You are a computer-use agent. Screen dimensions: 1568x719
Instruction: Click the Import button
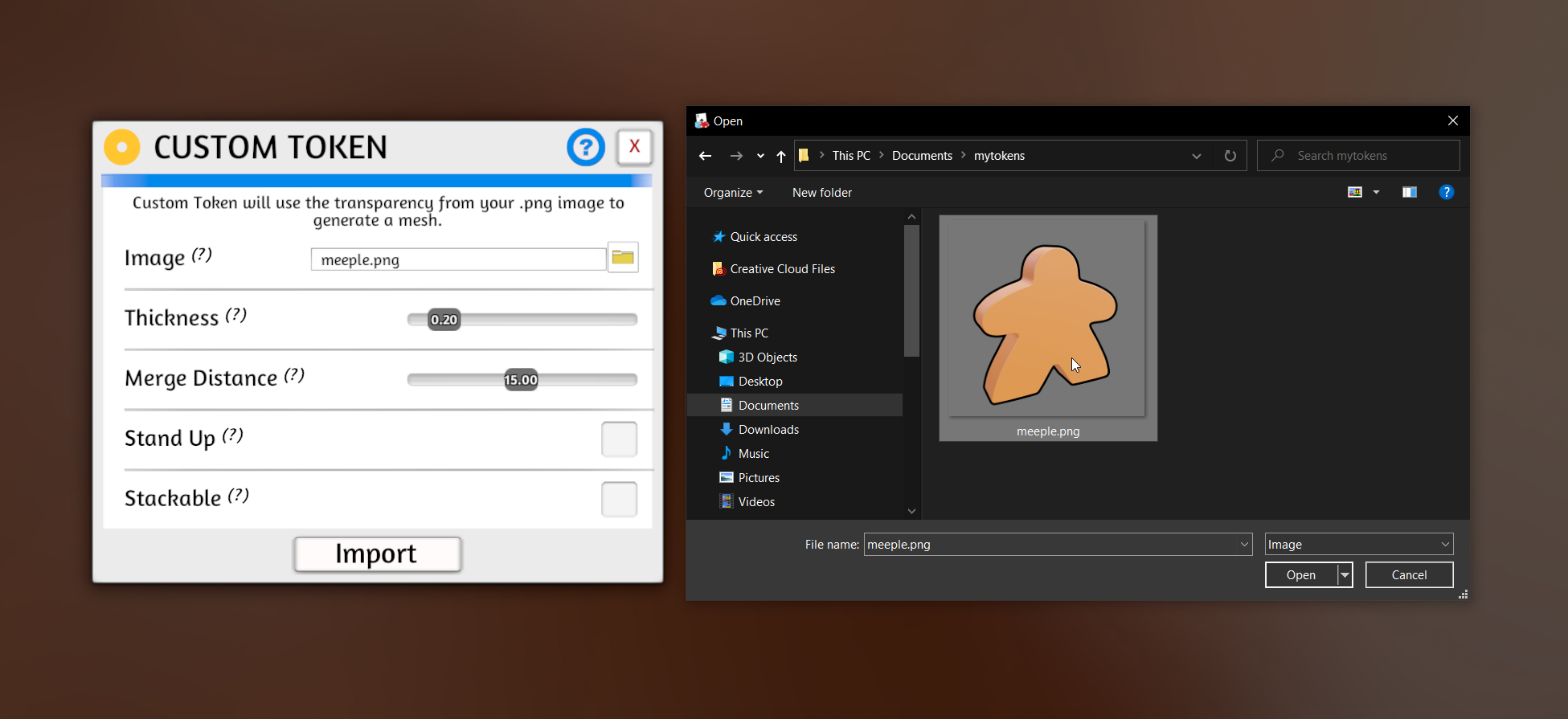(377, 554)
